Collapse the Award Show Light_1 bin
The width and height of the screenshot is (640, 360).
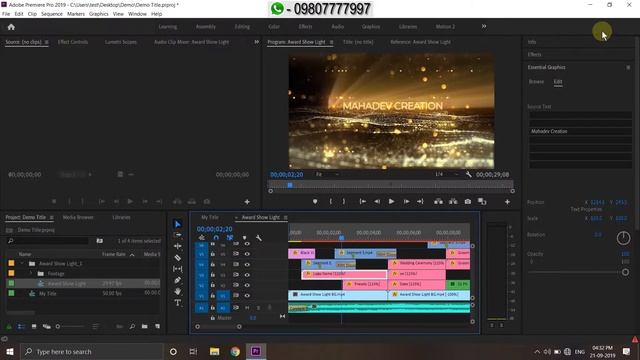click(22, 264)
